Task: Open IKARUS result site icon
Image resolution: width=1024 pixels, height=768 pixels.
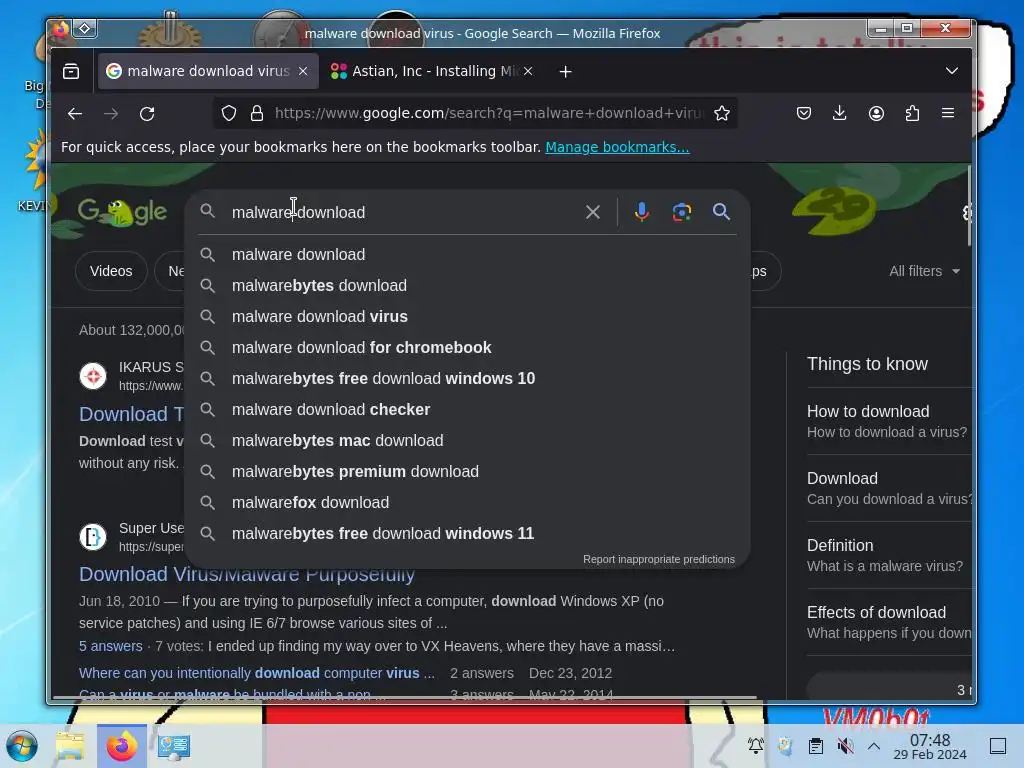Action: (93, 376)
